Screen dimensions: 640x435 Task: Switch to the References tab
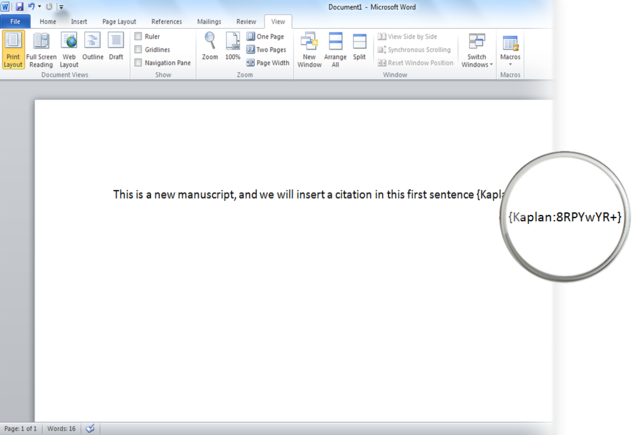(x=167, y=22)
